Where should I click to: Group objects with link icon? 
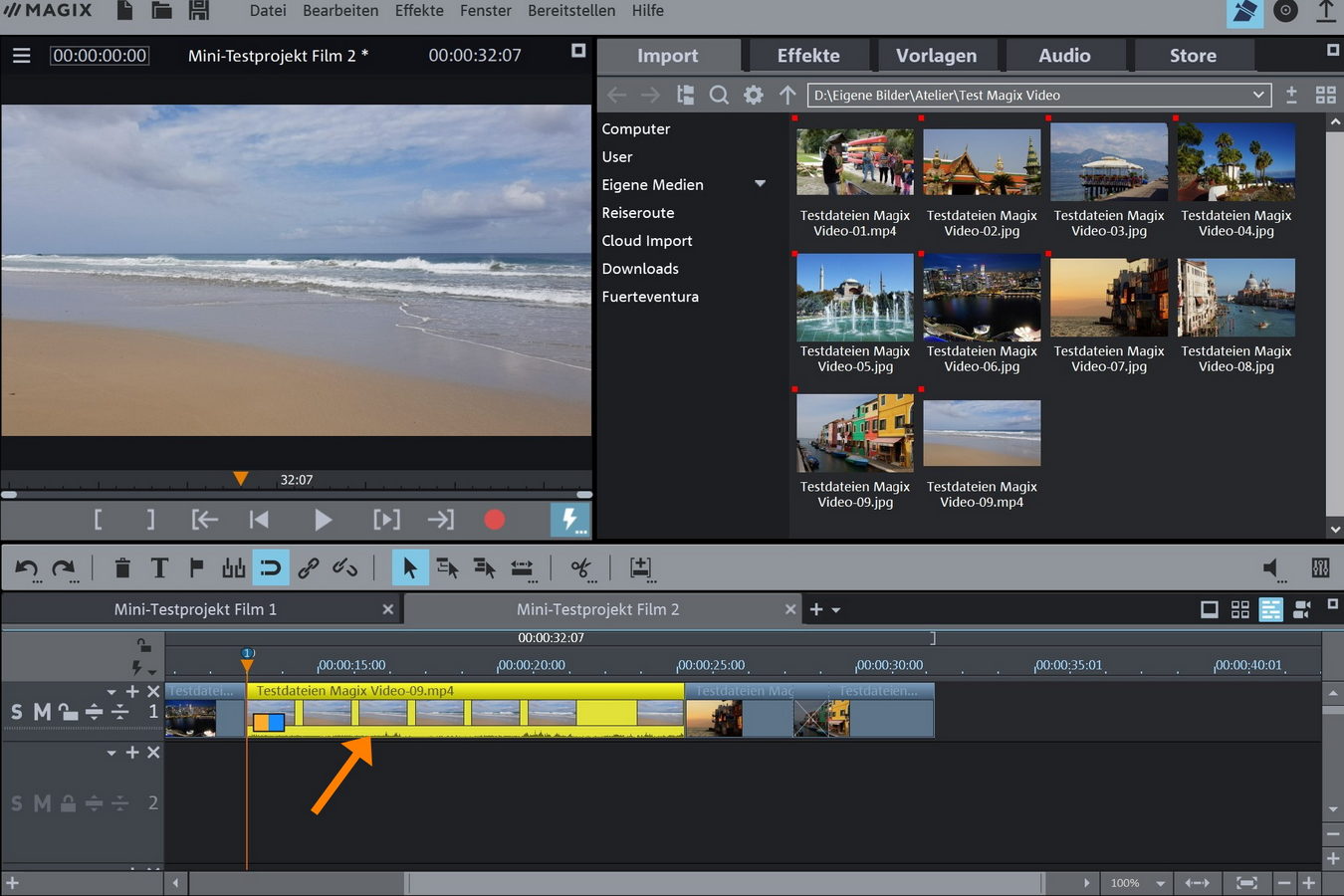(308, 568)
